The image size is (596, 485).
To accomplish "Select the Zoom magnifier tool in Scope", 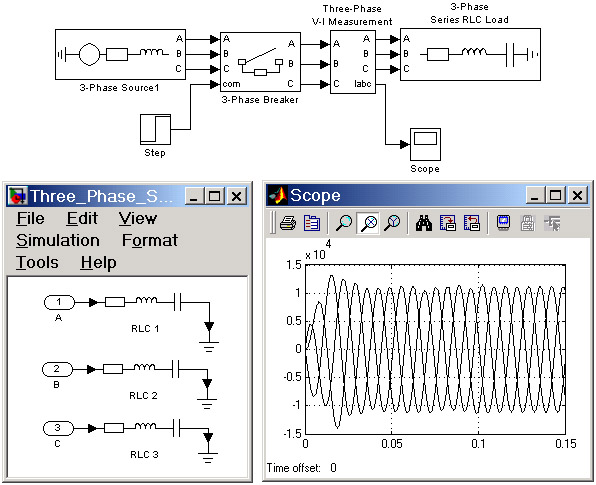I will click(x=344, y=223).
